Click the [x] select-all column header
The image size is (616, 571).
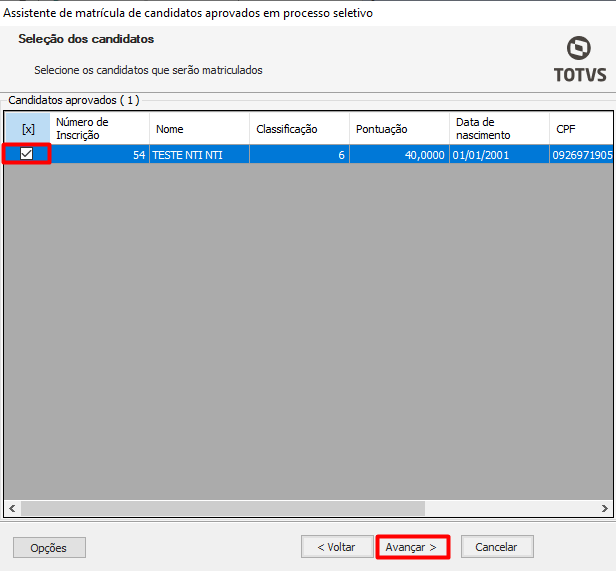tap(27, 129)
